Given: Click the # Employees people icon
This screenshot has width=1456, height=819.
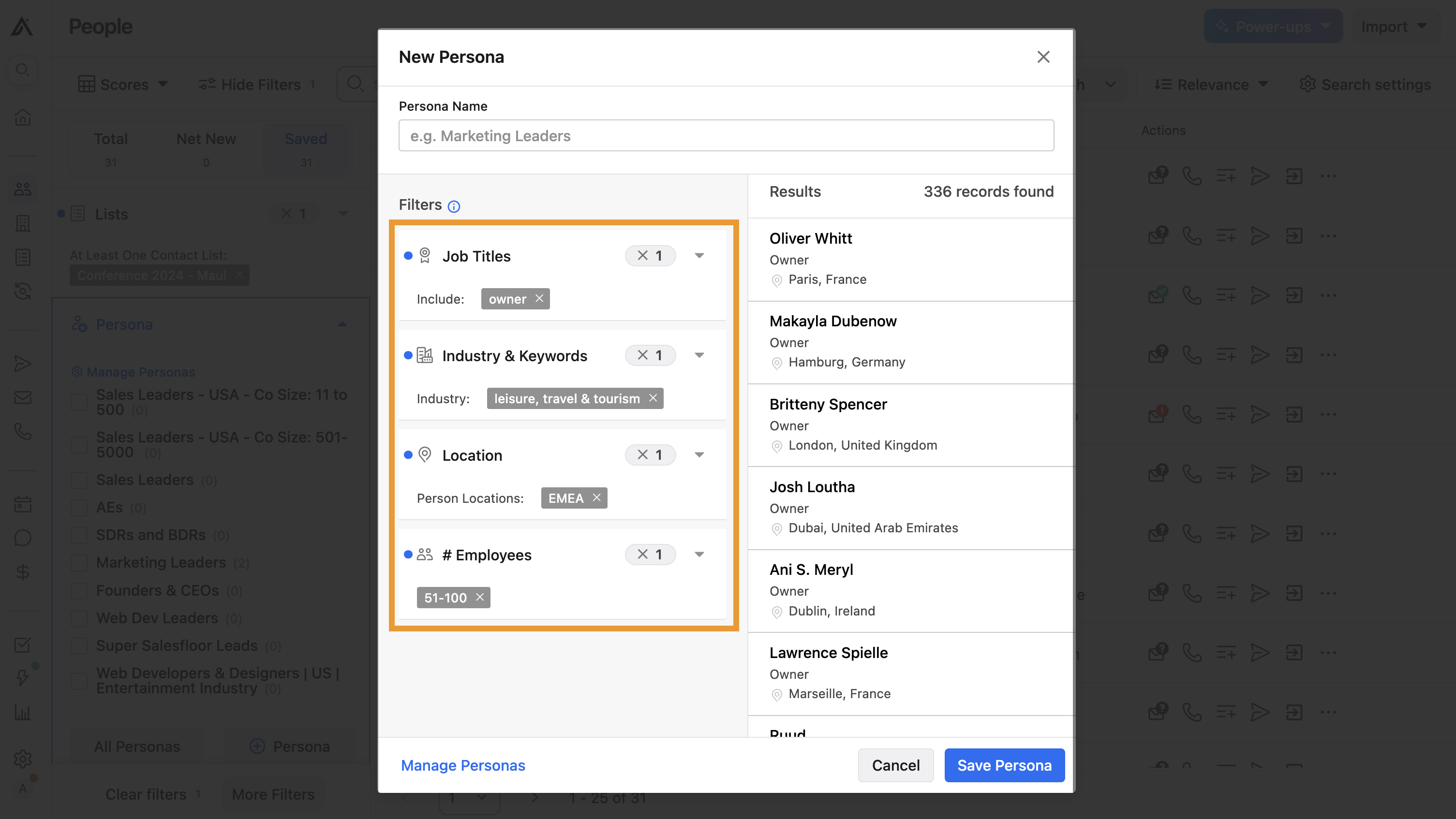Looking at the screenshot, I should pos(425,554).
